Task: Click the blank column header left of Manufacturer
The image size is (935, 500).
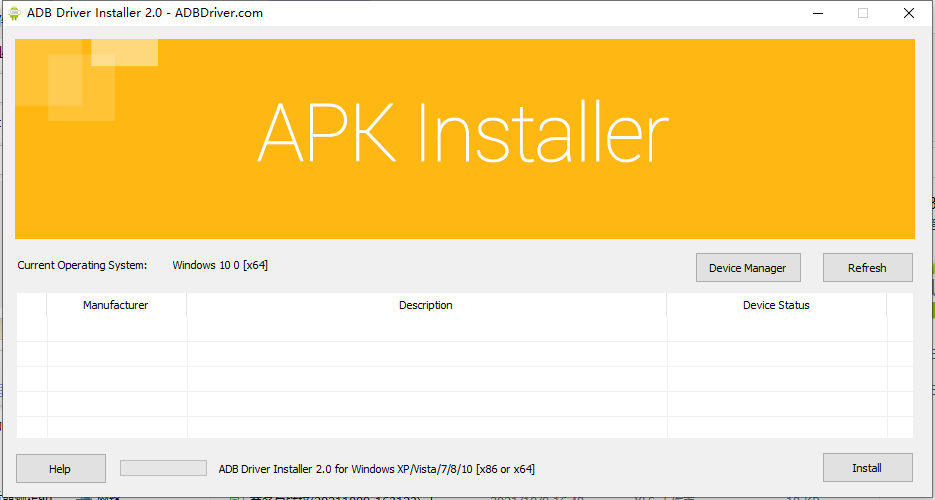Action: 32,305
